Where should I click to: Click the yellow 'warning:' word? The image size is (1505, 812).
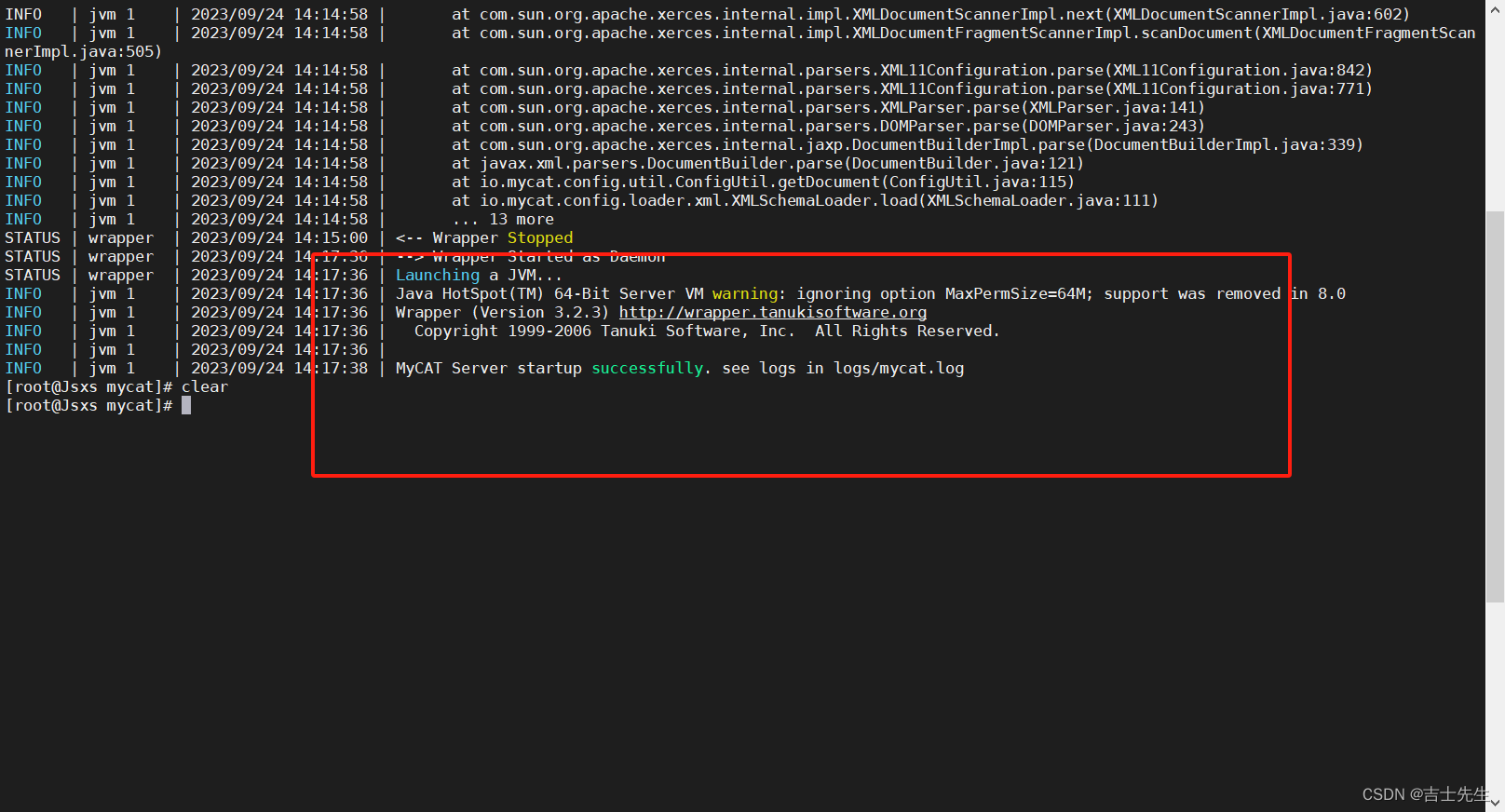point(750,294)
